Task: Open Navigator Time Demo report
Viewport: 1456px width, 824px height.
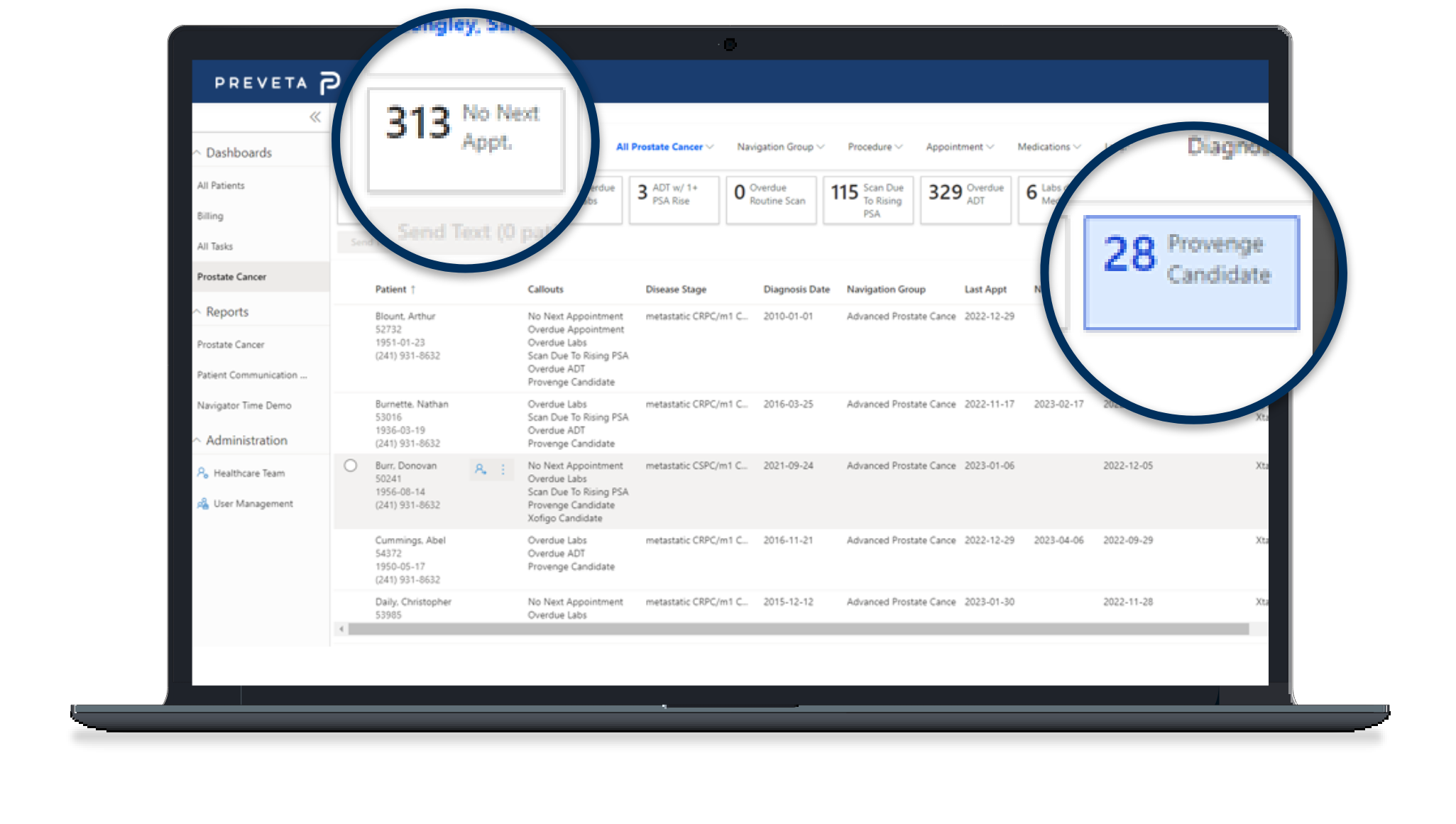Action: 244,405
